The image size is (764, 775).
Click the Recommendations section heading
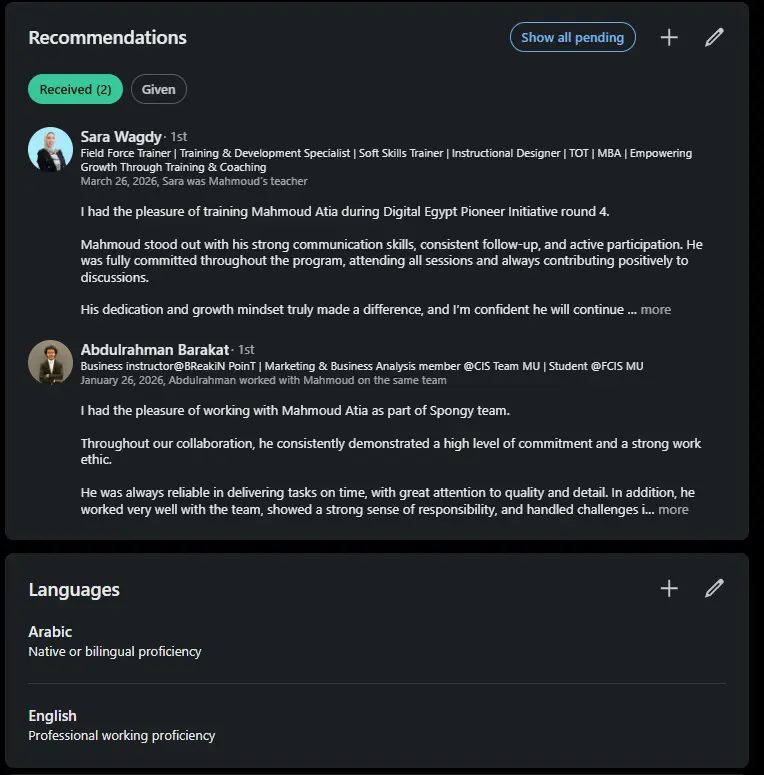107,38
